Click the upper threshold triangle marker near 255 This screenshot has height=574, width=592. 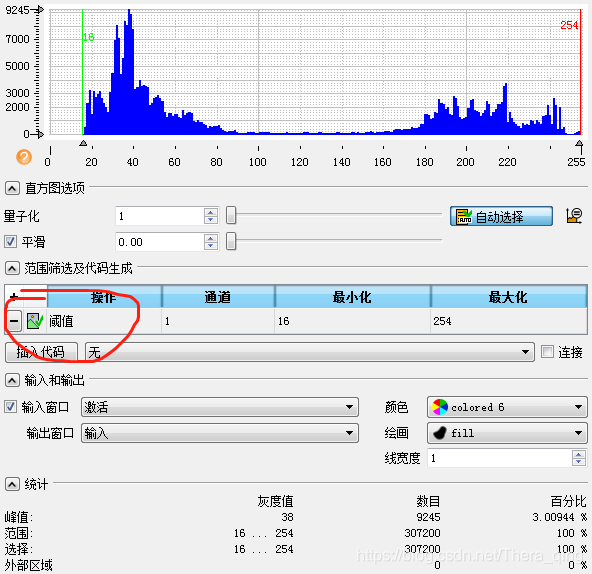pyautogui.click(x=579, y=143)
